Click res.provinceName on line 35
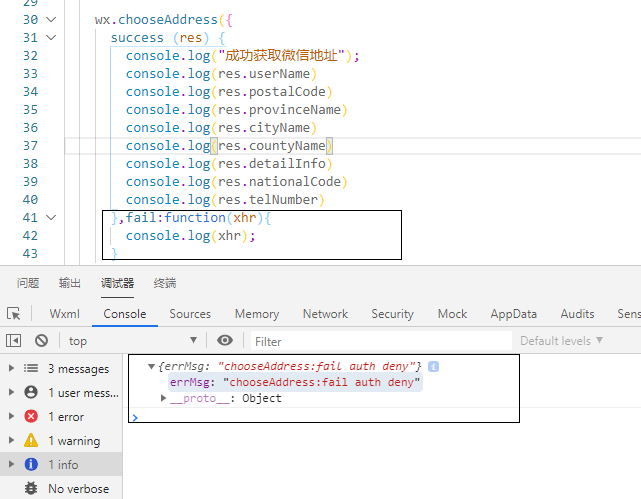The height and width of the screenshot is (499, 641). (279, 110)
